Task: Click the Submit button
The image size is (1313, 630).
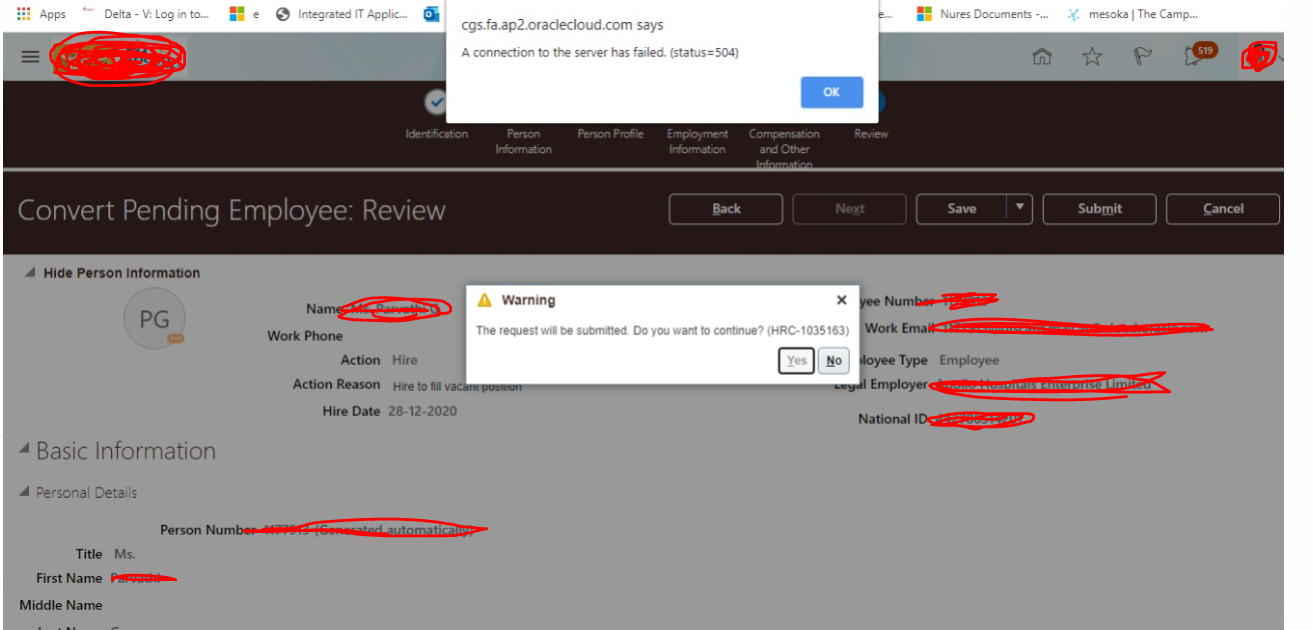Action: tap(1099, 209)
